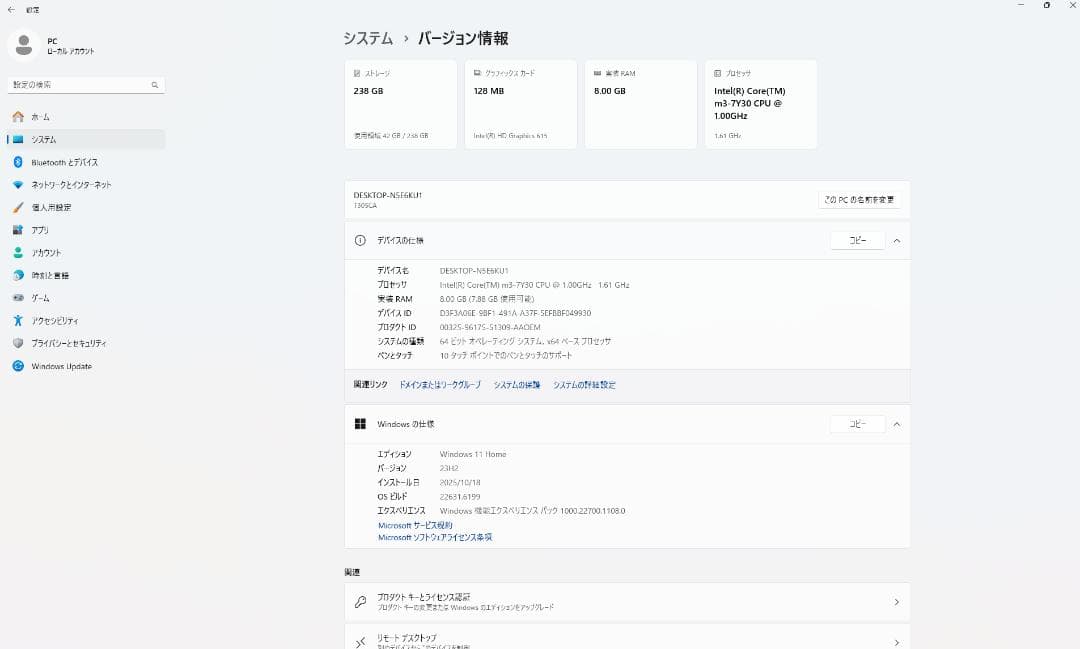1080x649 pixels.
Task: Open 時刻と言語 globe clock icon
Action: pos(18,276)
